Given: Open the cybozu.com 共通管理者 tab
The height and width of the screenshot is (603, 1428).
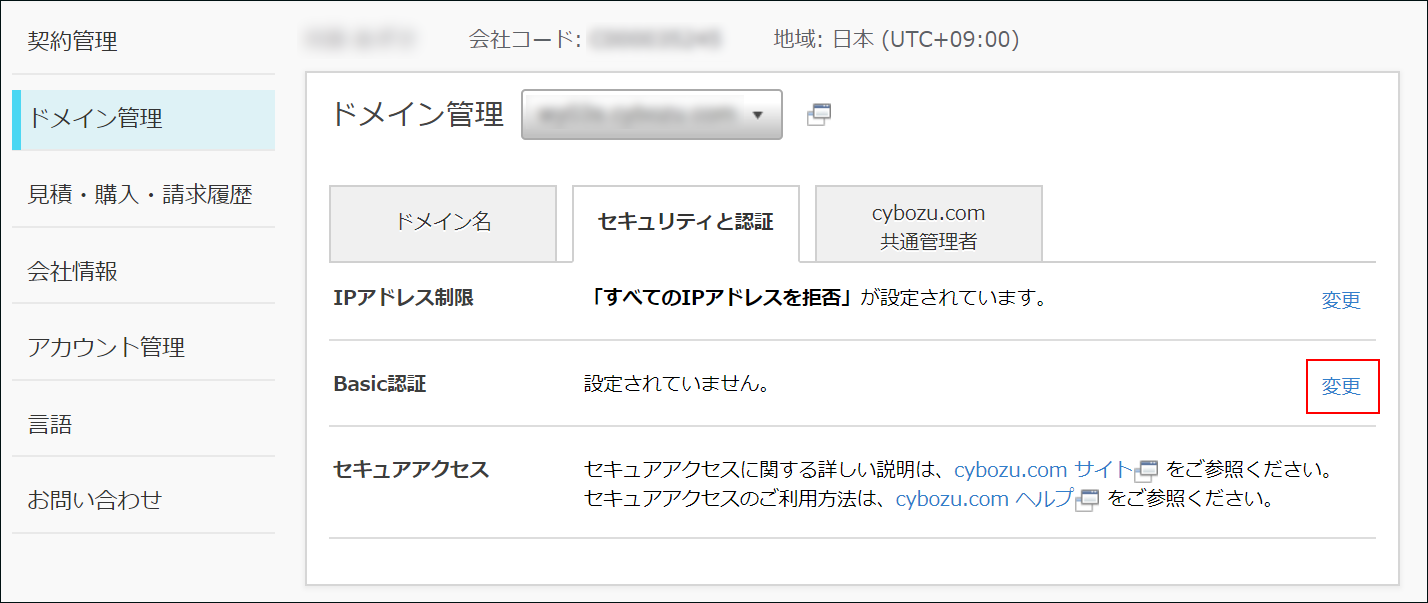Looking at the screenshot, I should click(x=928, y=222).
